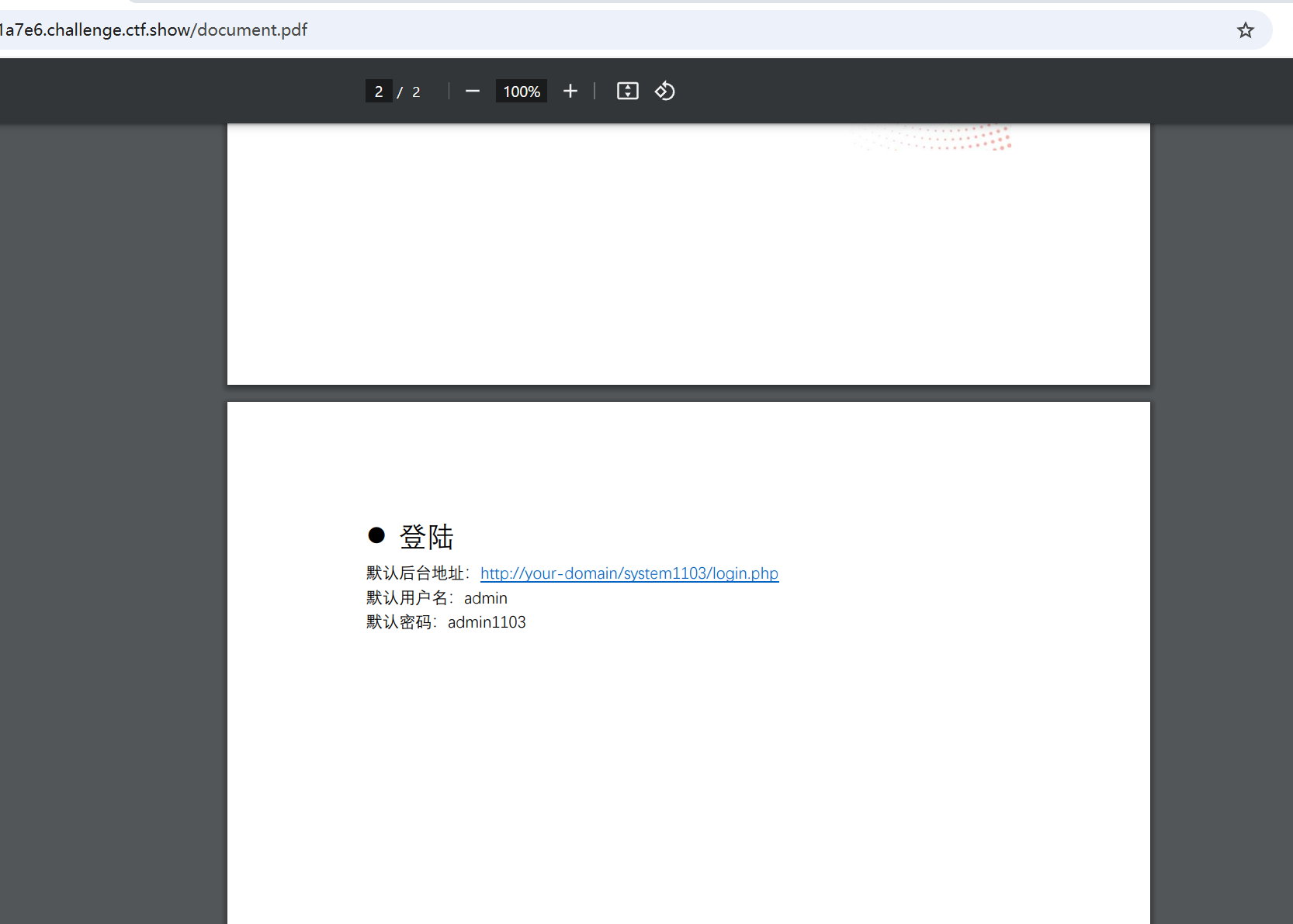Click the default username value admin
Image resolution: width=1293 pixels, height=924 pixels.
click(x=485, y=598)
